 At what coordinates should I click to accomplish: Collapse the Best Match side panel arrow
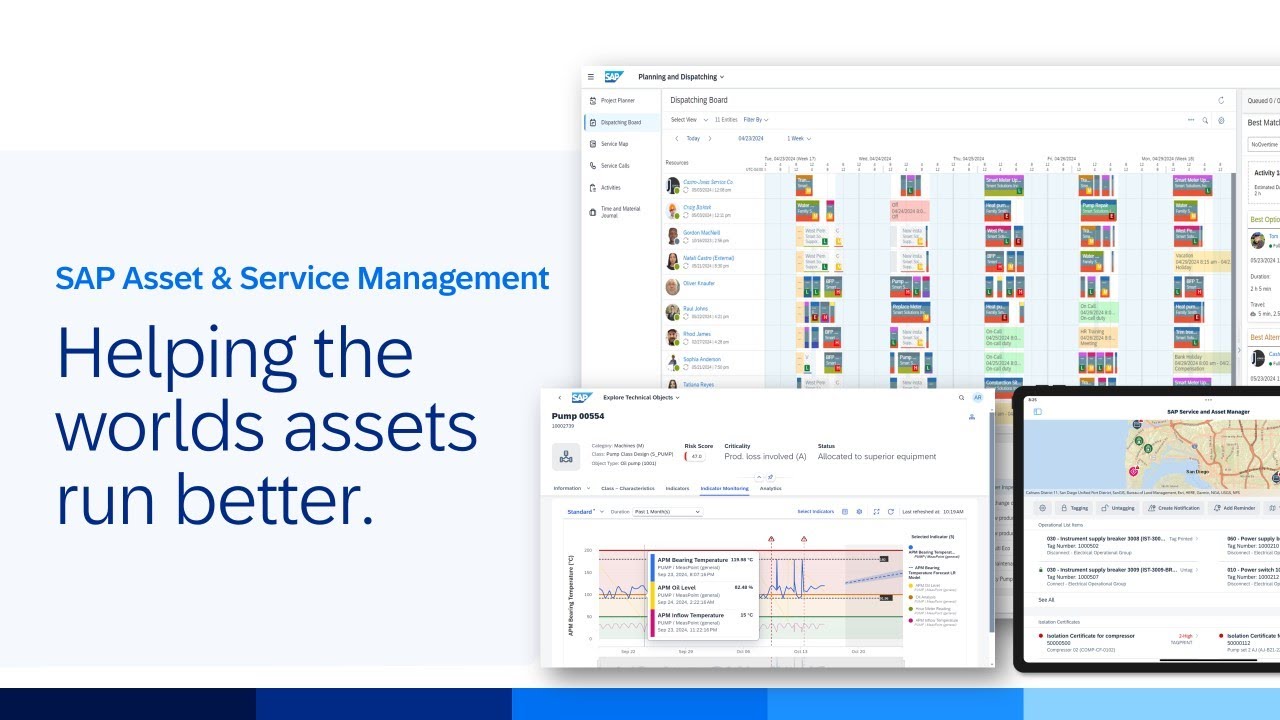pos(1238,350)
